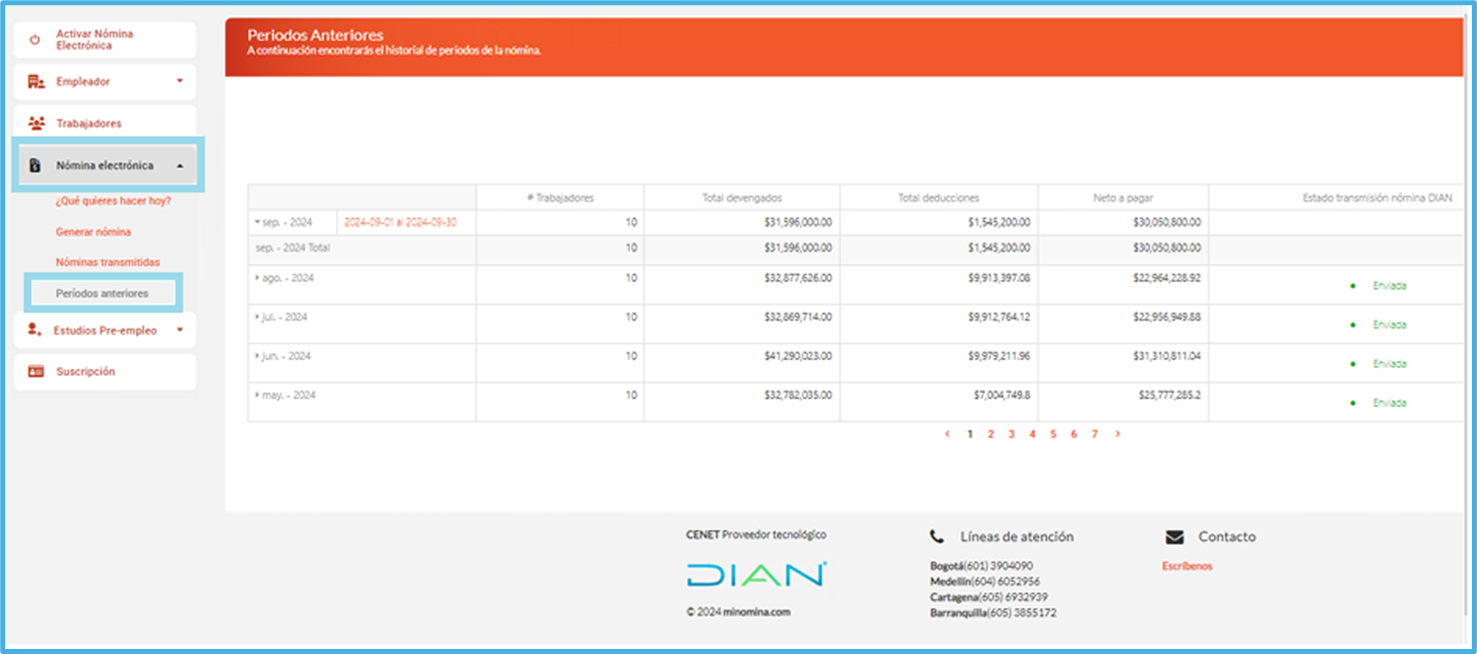Screen dimensions: 1477x654
Task: Expand the may. - 2024 period row
Action: [257, 395]
